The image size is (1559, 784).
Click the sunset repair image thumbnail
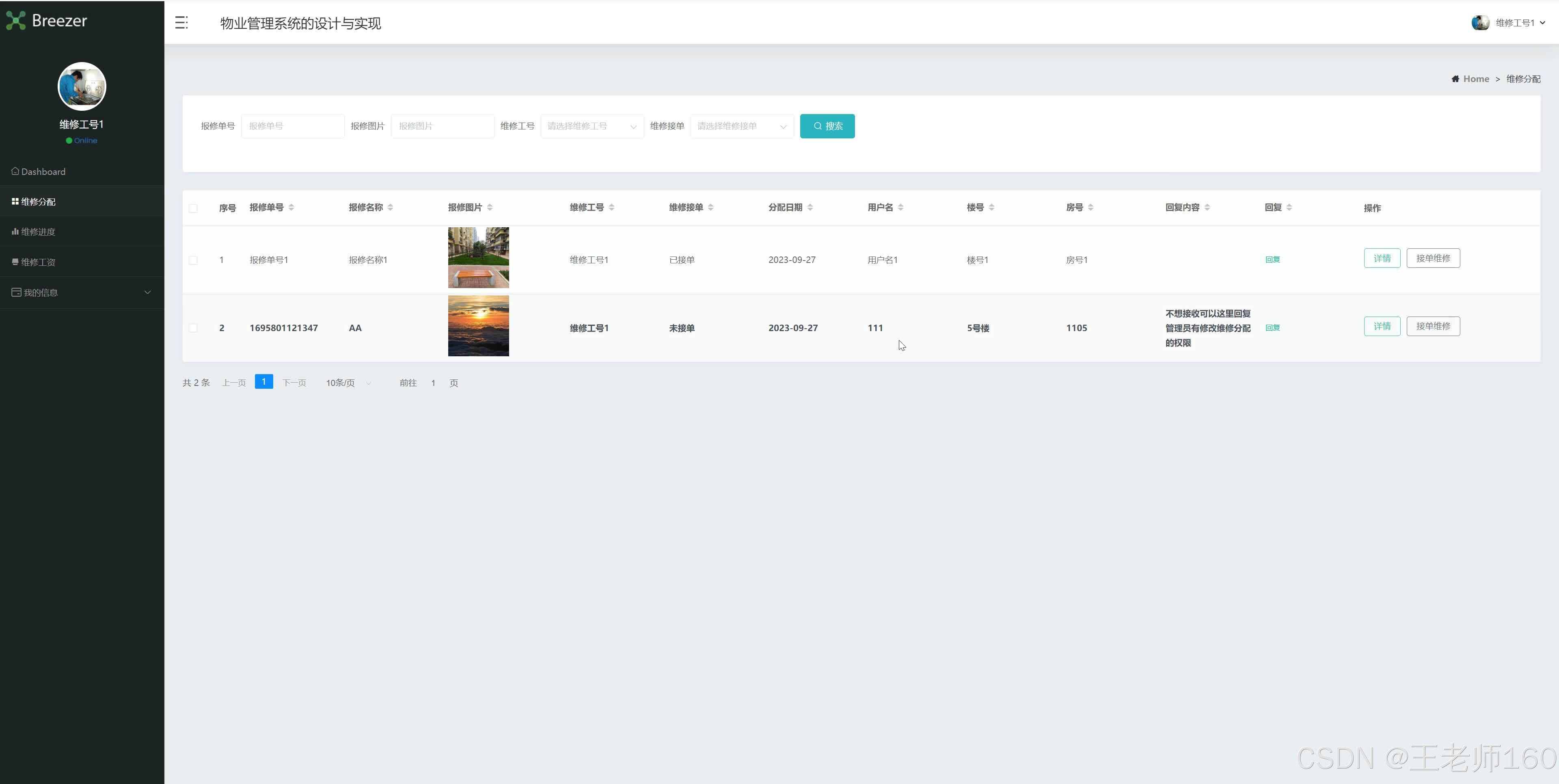(x=478, y=326)
